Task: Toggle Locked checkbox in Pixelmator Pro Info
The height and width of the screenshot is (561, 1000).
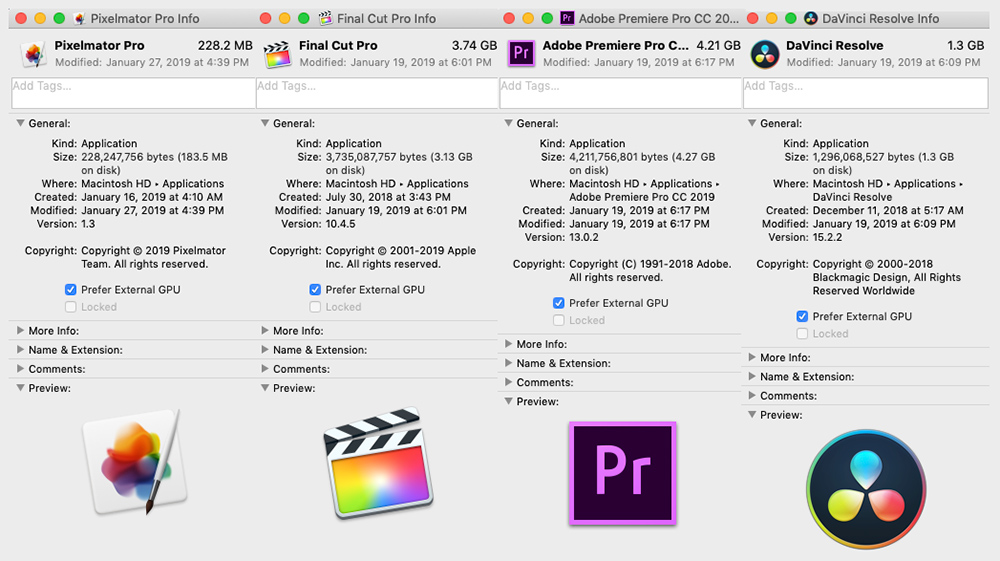Action: [x=71, y=307]
